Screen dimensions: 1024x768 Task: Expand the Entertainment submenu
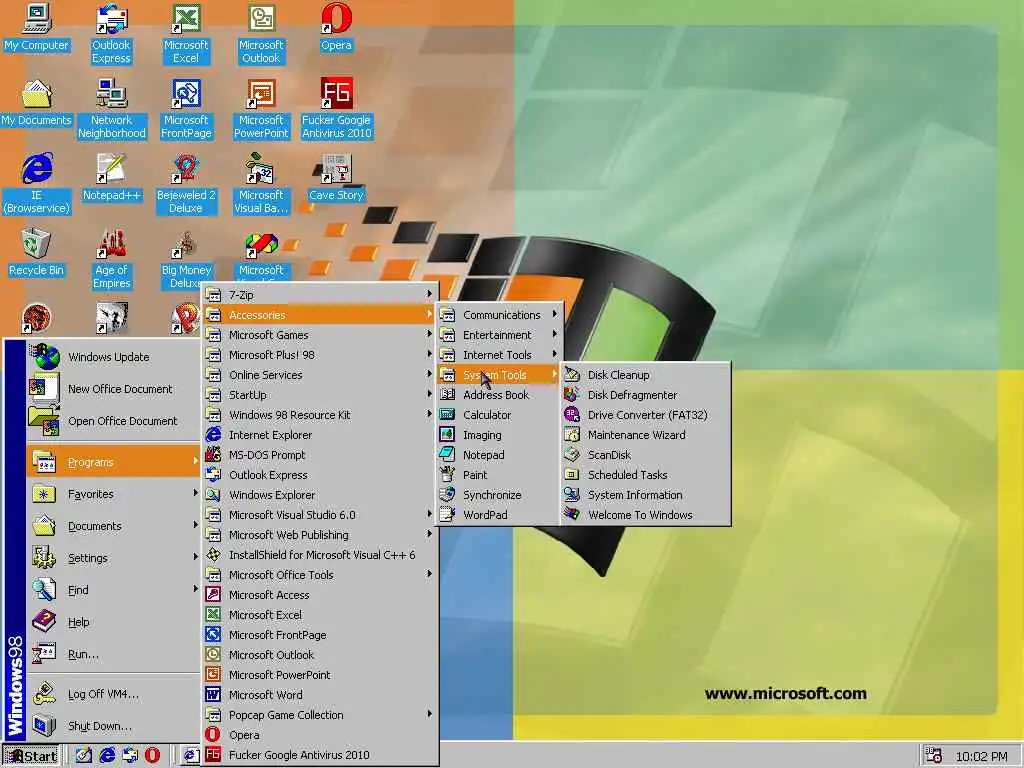pyautogui.click(x=500, y=334)
